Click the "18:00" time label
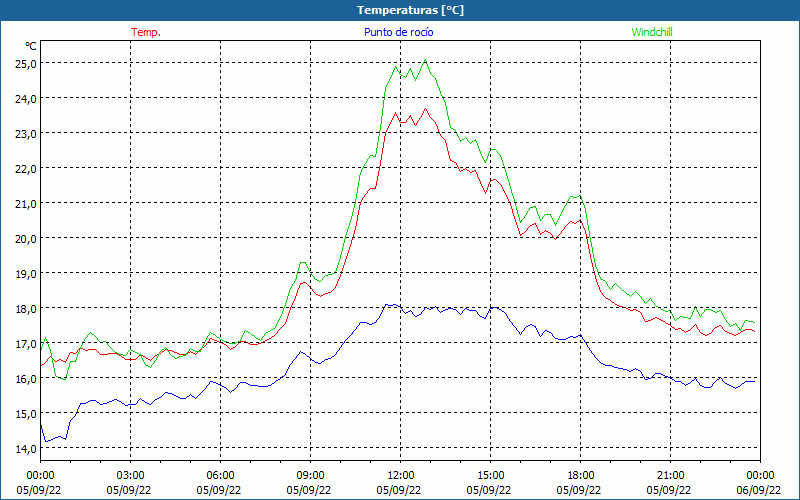800x500 pixels. pos(581,476)
